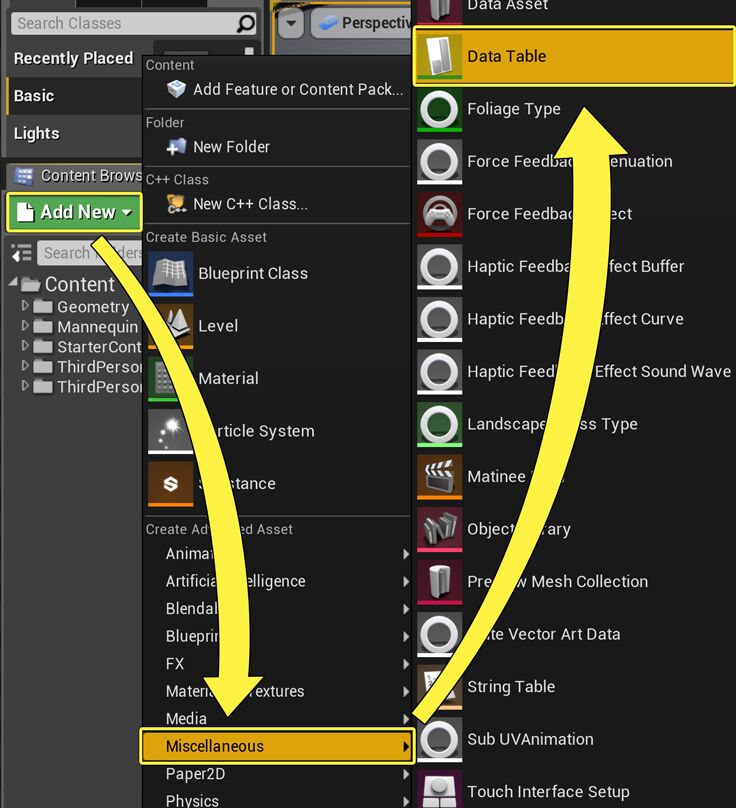Select the Lights category
Image resolution: width=736 pixels, height=808 pixels.
coord(74,133)
